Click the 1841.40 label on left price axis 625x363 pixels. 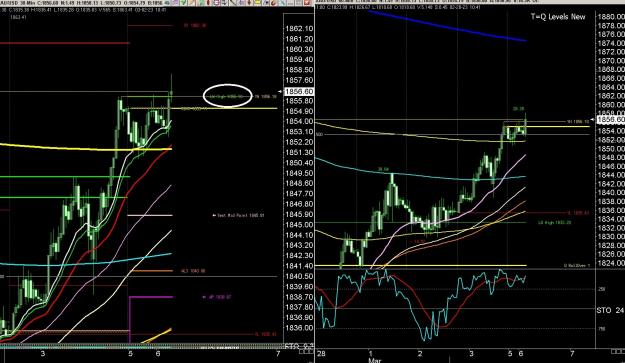(299, 266)
